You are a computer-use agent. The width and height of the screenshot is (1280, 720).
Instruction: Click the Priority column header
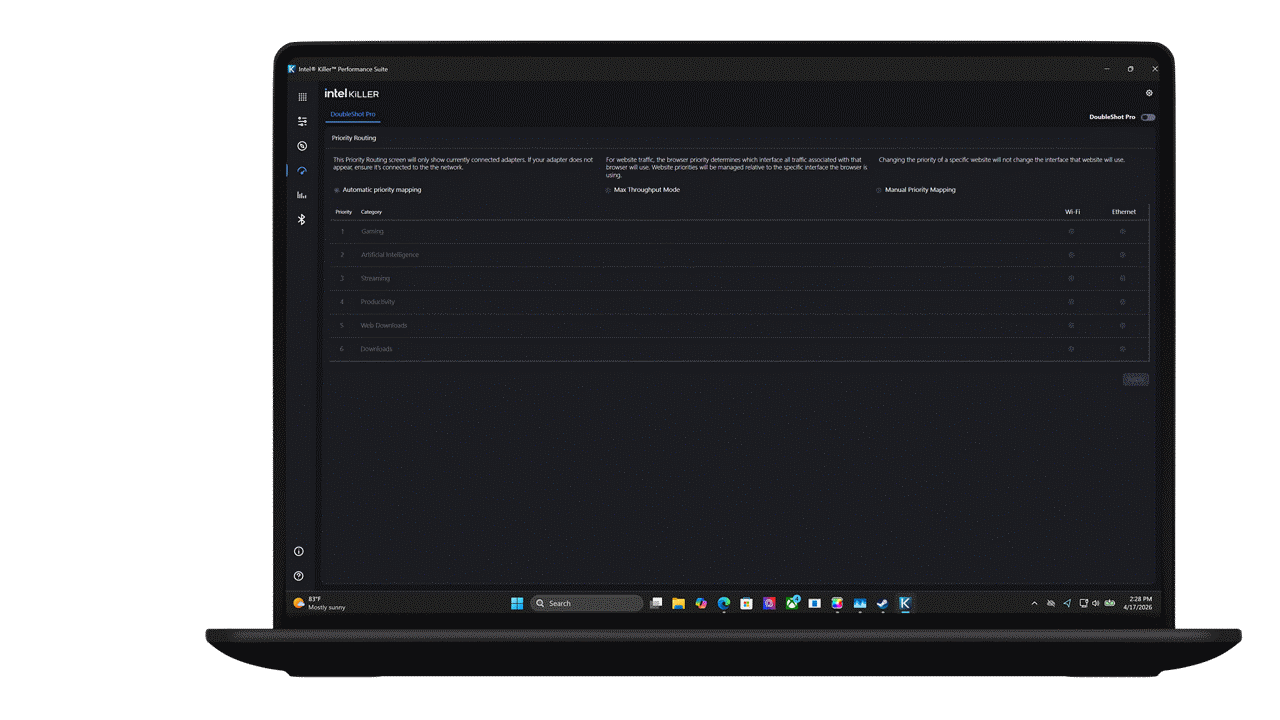[x=344, y=212]
